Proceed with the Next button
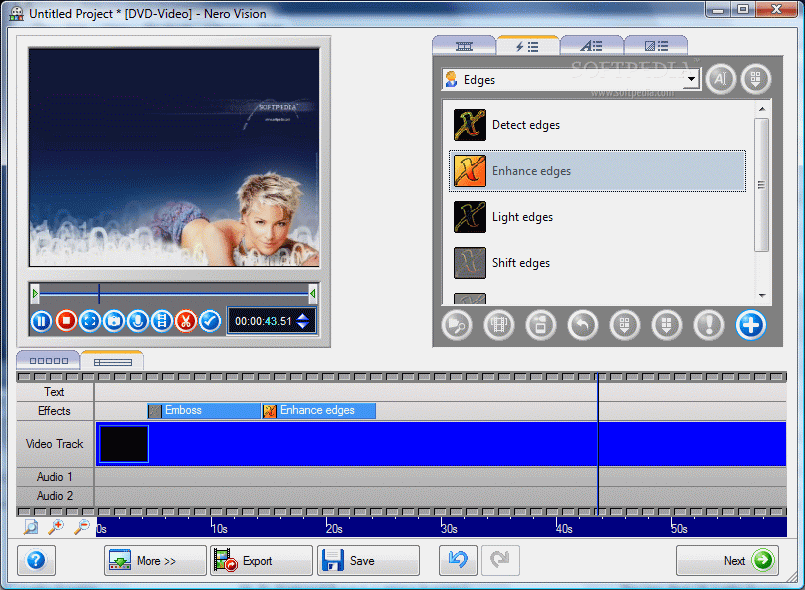Screen dimensions: 805x590 [x=727, y=561]
